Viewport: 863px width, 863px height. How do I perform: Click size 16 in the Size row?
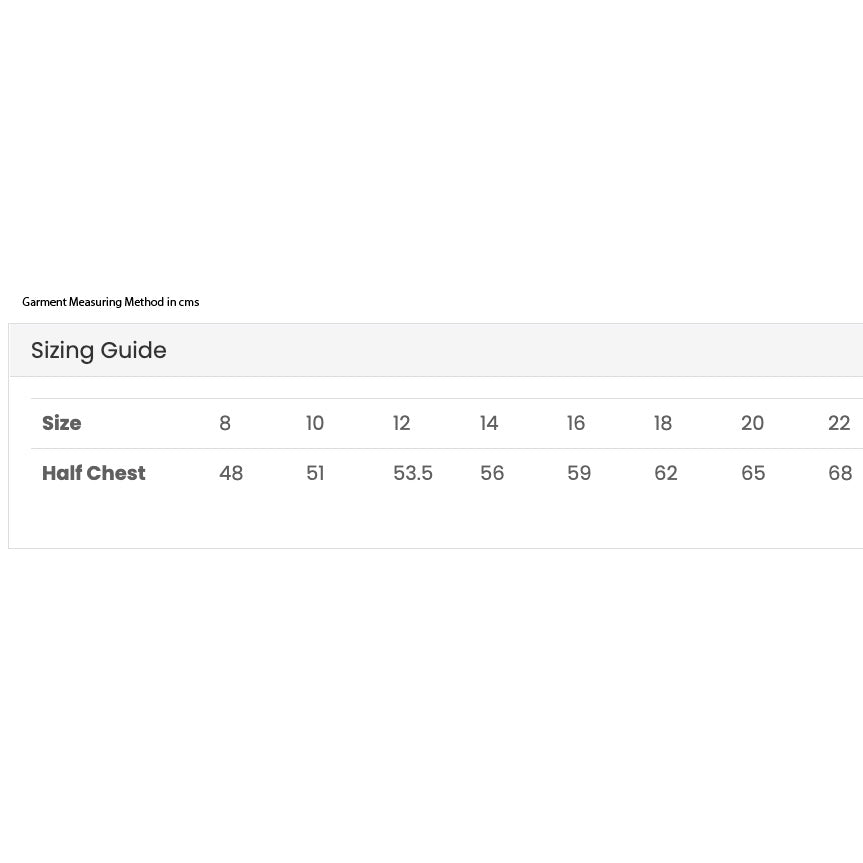(x=576, y=423)
